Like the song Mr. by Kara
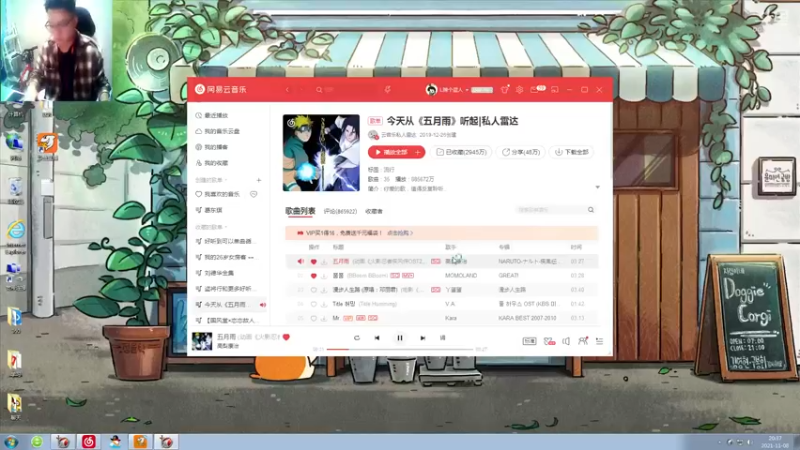 (x=313, y=318)
